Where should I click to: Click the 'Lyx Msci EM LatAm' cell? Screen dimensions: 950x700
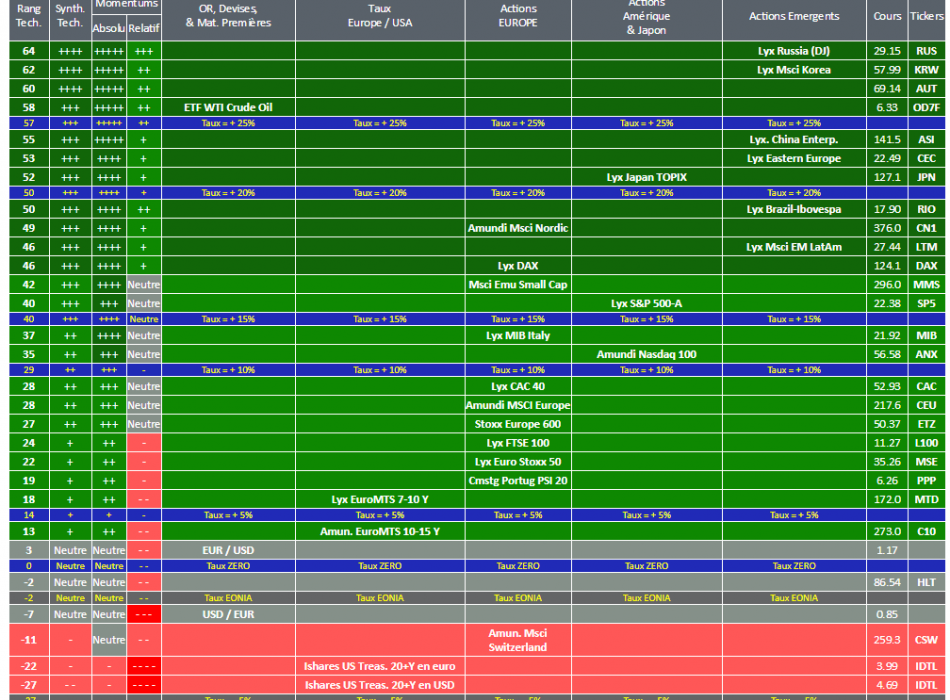click(794, 247)
